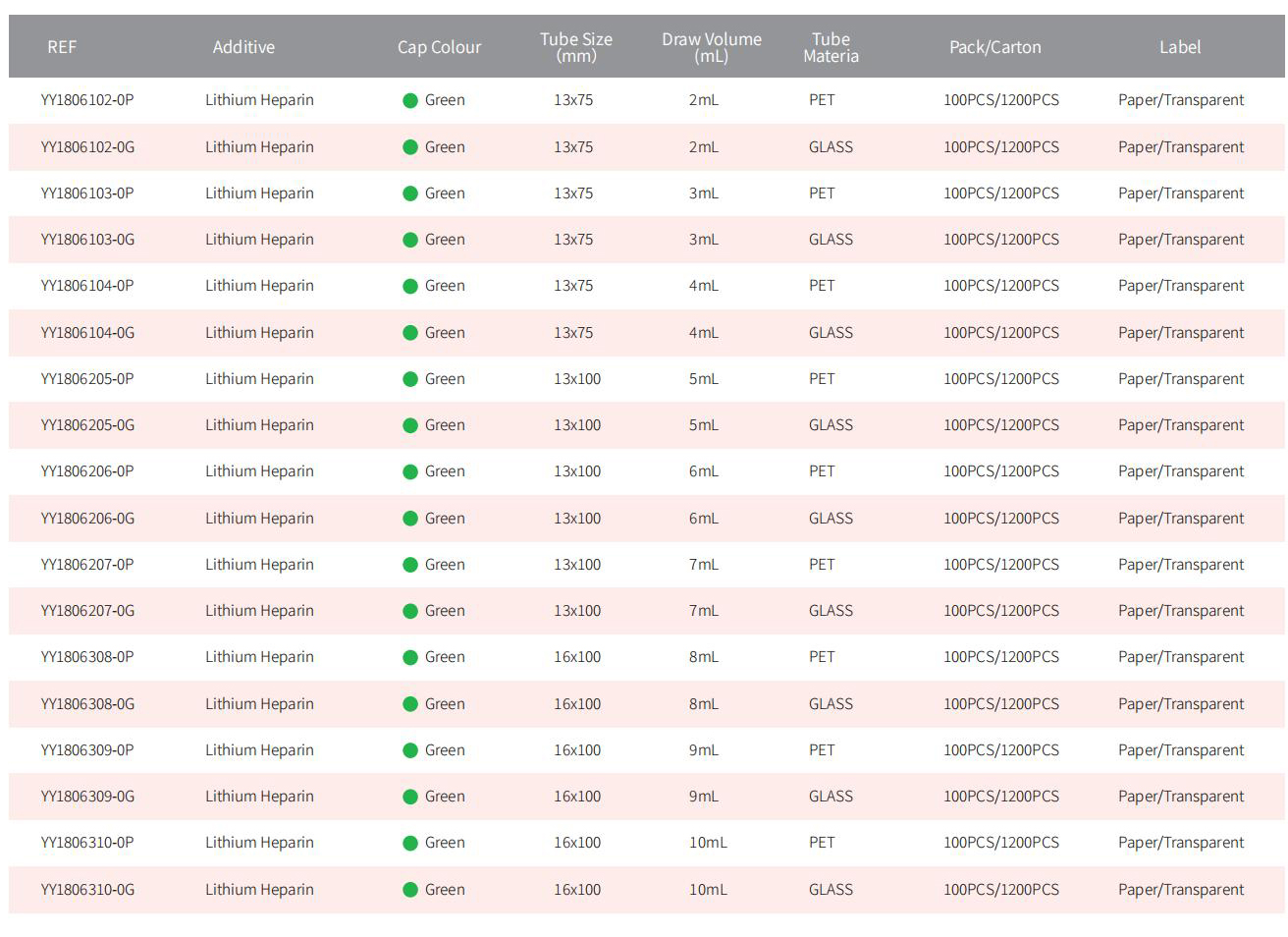This screenshot has width=1288, height=937.
Task: Click 10mL volume in YY1806310-0P row
Action: point(708,843)
